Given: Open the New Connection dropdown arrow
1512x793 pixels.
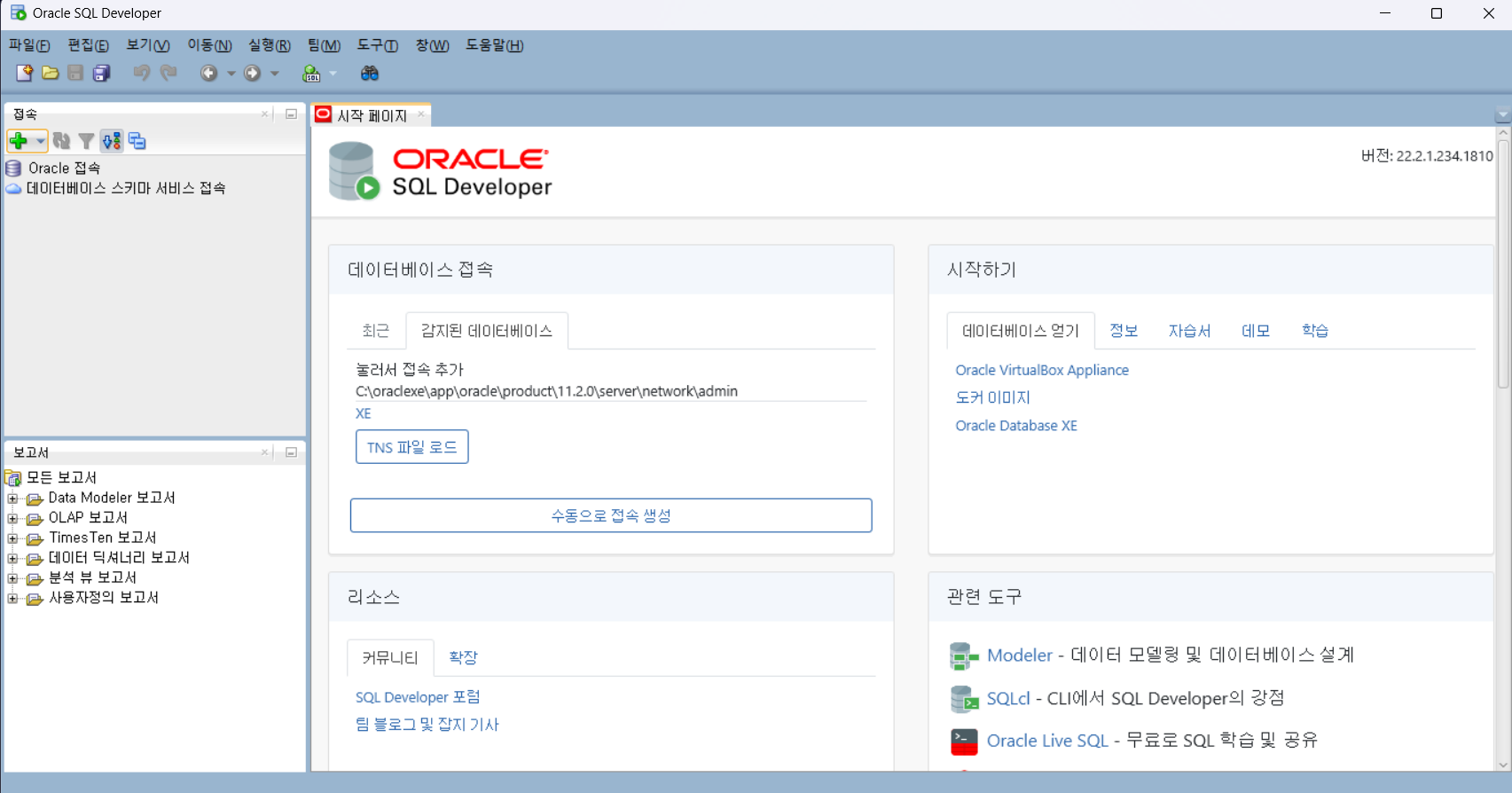Looking at the screenshot, I should (40, 141).
